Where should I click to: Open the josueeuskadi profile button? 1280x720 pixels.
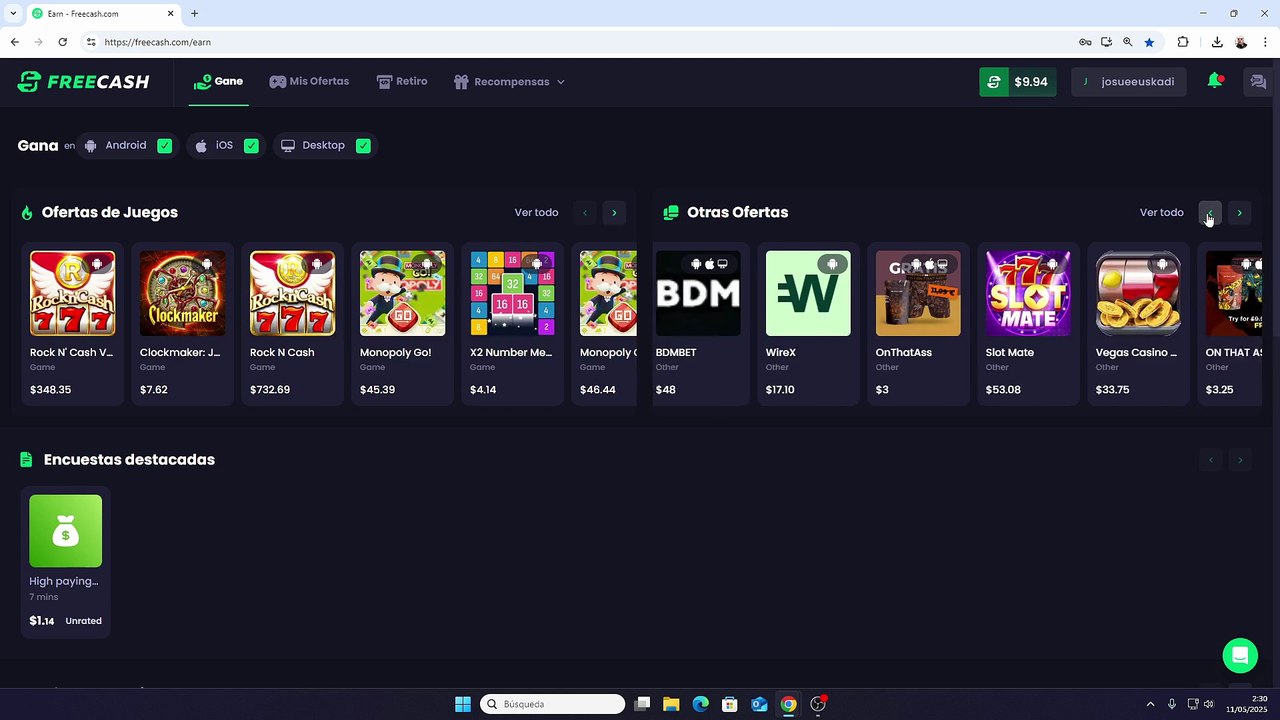[1129, 82]
